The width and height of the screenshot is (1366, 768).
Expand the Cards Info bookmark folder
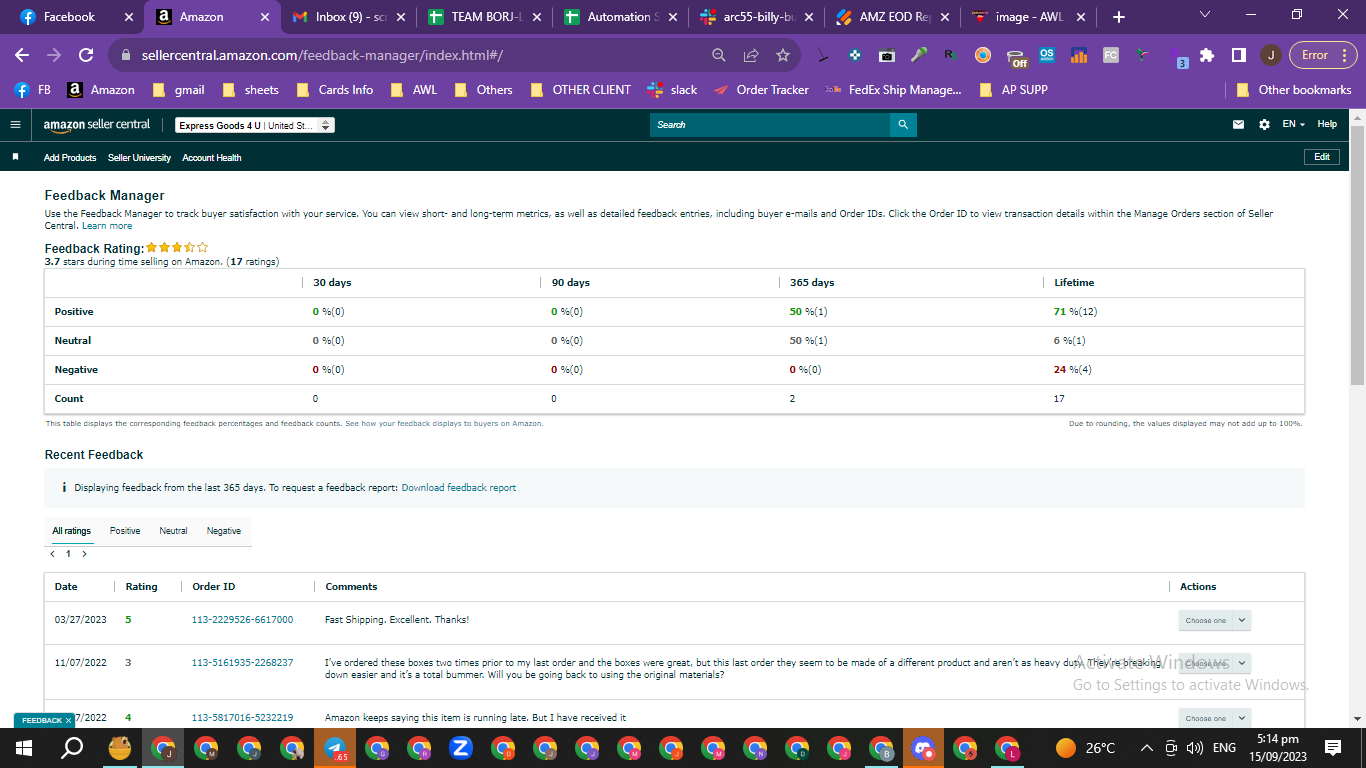tap(335, 90)
